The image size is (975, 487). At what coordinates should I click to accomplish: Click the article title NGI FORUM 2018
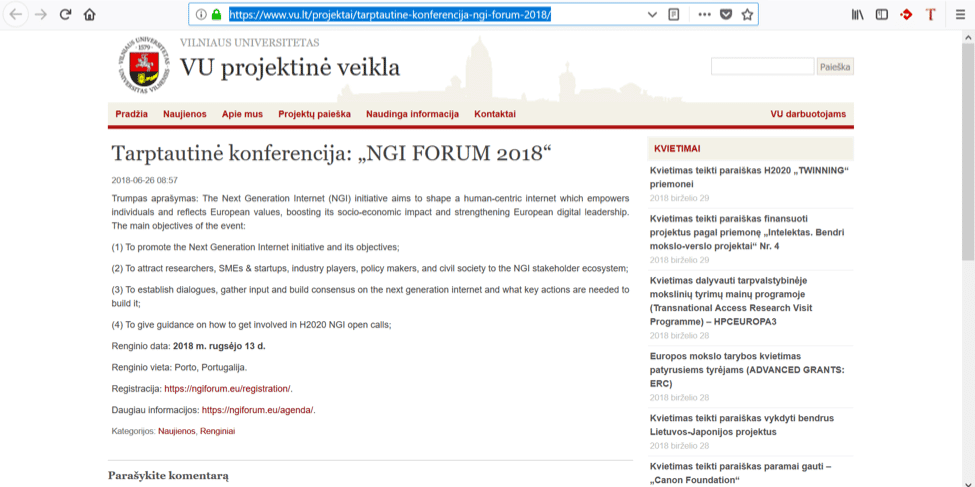pyautogui.click(x=331, y=153)
